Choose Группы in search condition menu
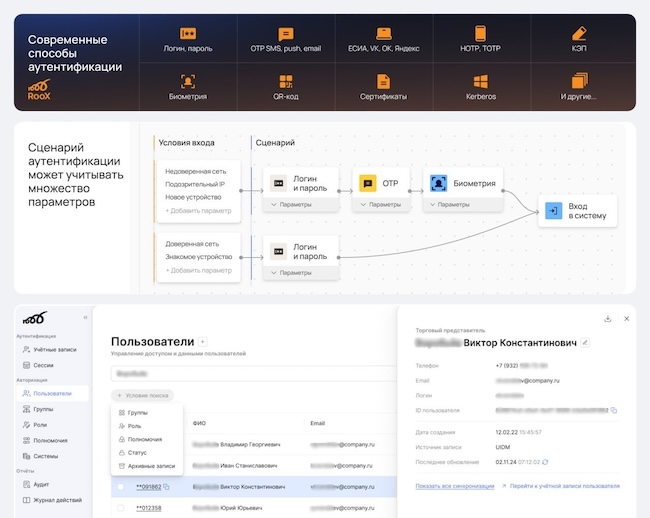The image size is (650, 518). 147,413
